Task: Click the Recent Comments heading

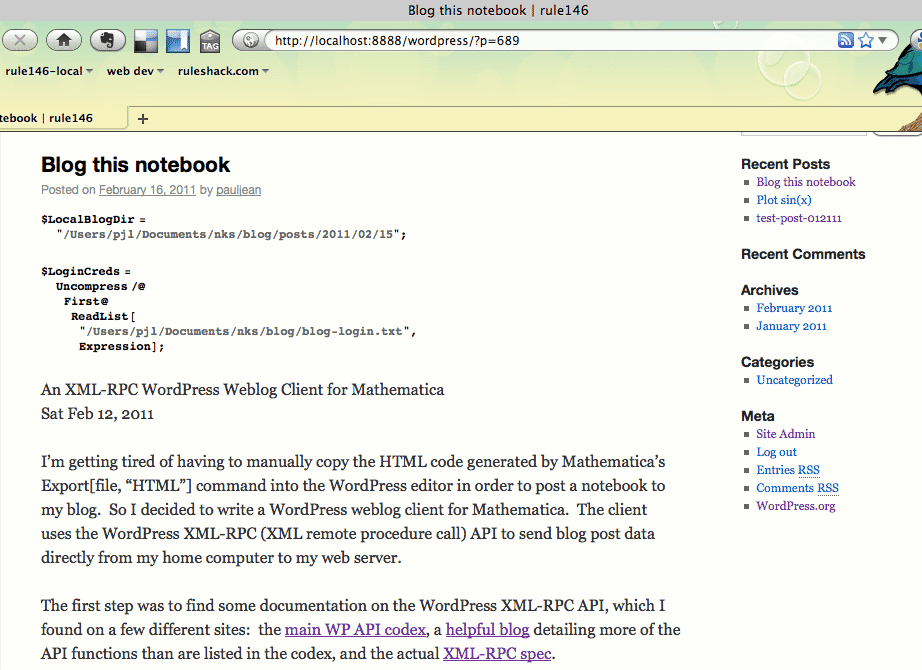Action: (803, 254)
